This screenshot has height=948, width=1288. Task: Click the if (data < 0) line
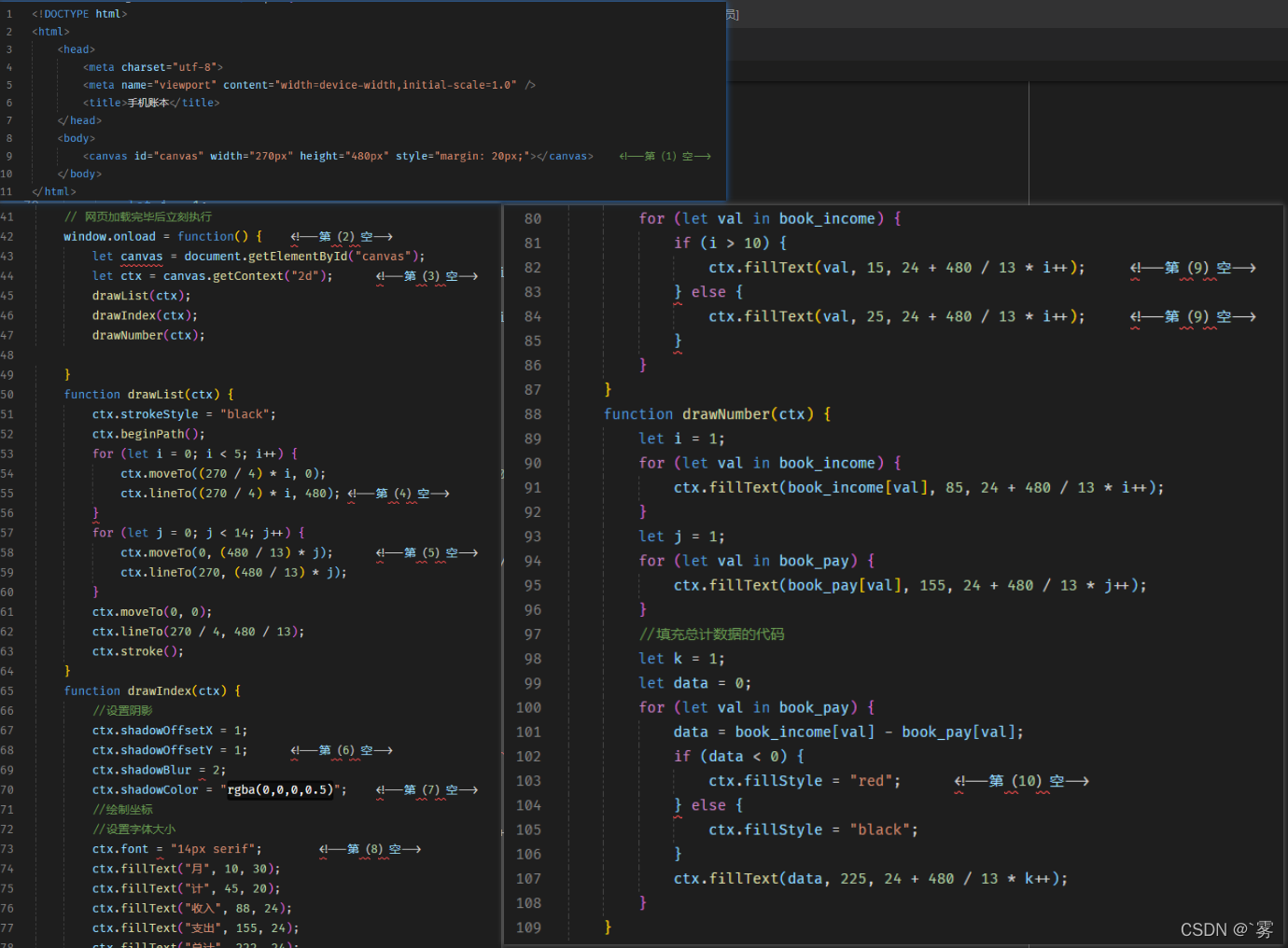(739, 756)
